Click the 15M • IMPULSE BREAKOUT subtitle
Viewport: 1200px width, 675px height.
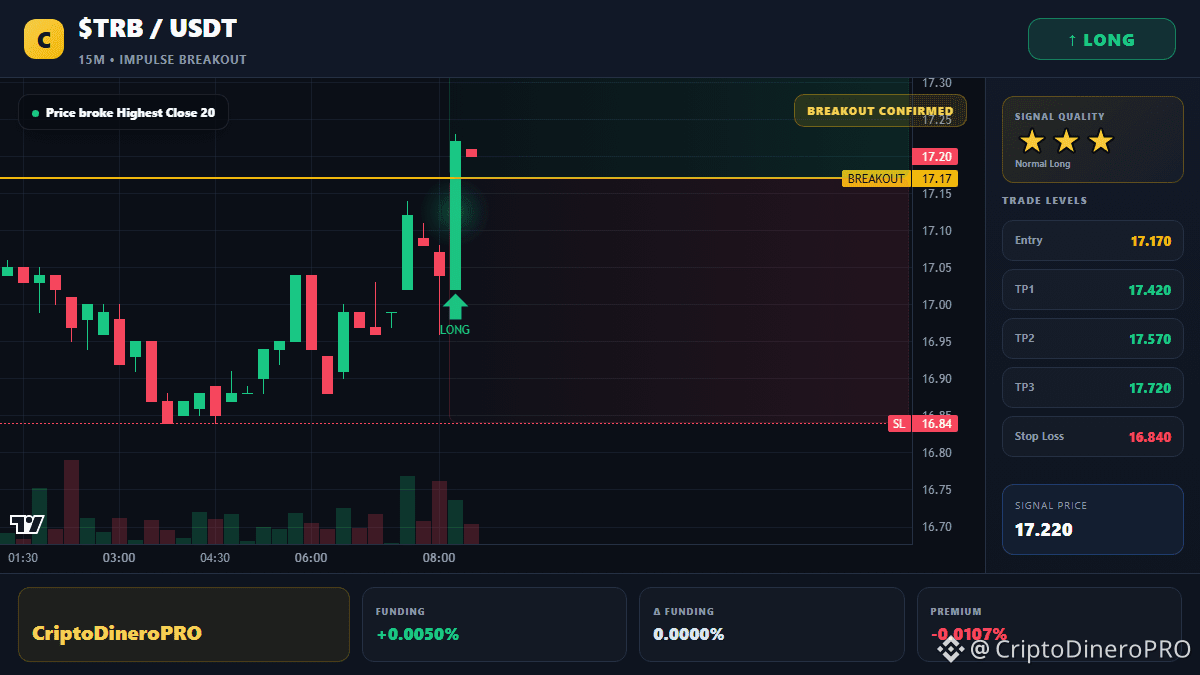point(162,60)
